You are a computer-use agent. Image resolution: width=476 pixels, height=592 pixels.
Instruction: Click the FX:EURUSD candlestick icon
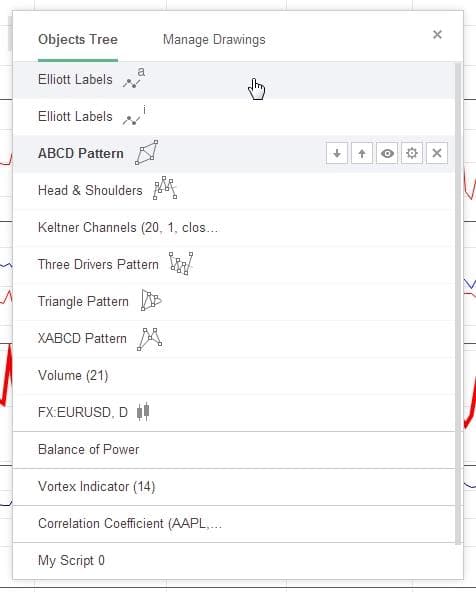pos(143,412)
